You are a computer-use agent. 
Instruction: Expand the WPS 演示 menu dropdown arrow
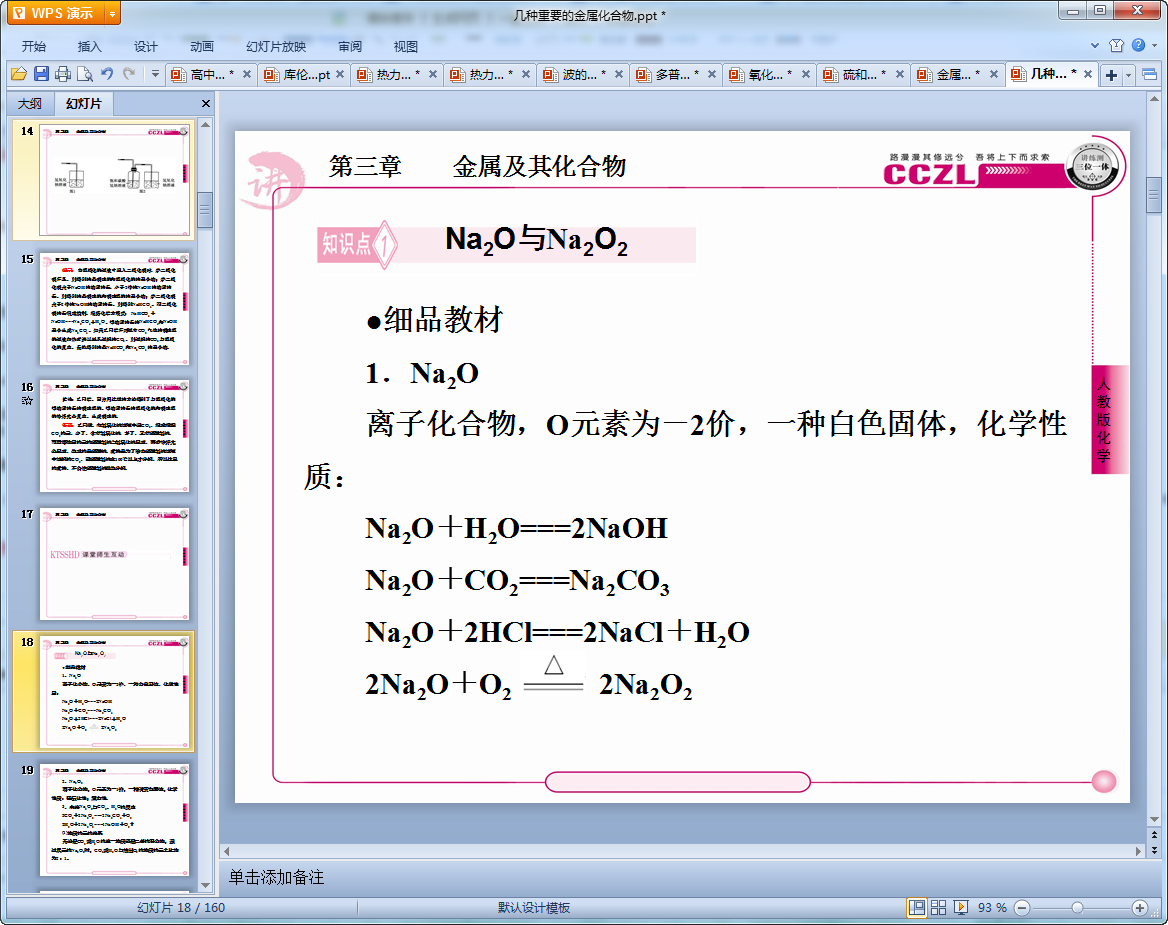click(112, 13)
